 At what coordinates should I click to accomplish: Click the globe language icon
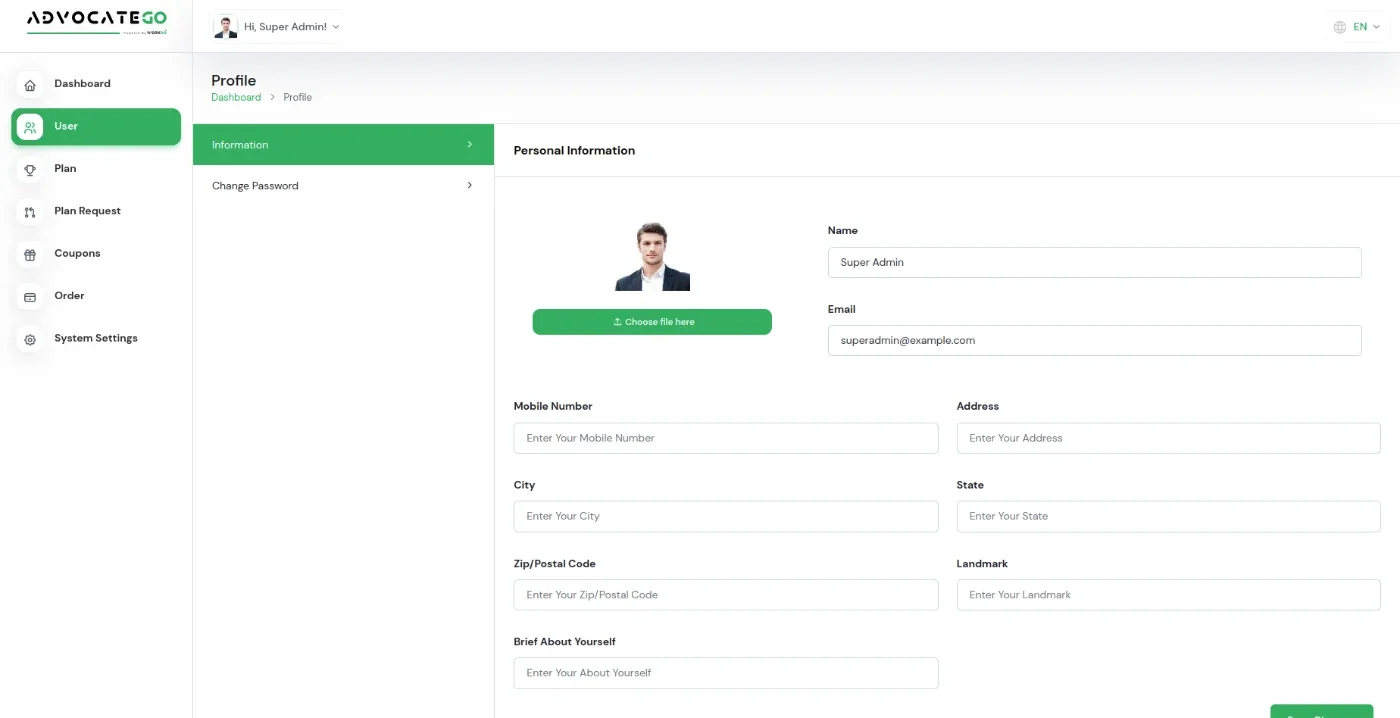point(1340,27)
